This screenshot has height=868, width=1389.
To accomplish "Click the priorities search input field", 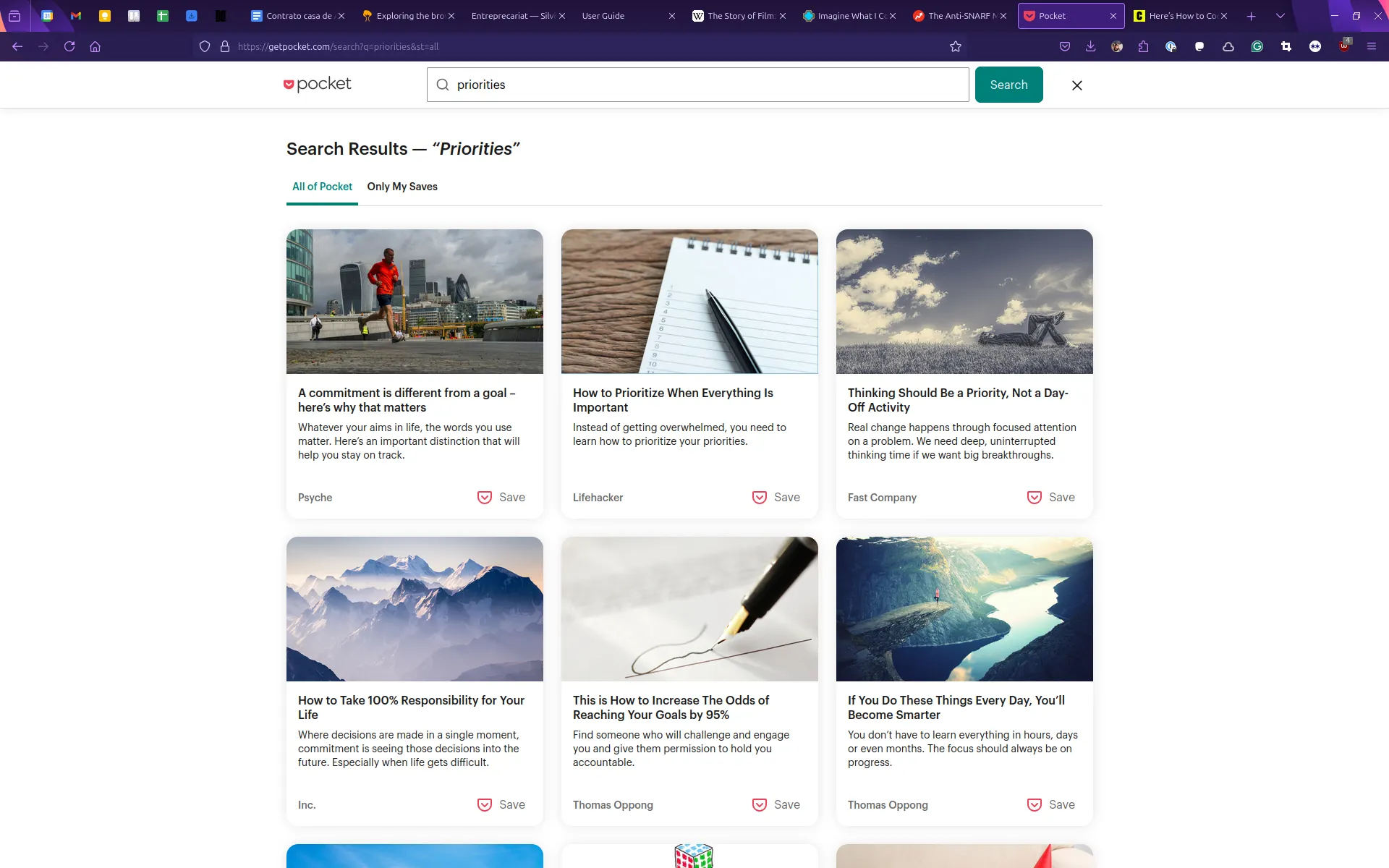I will tap(697, 85).
